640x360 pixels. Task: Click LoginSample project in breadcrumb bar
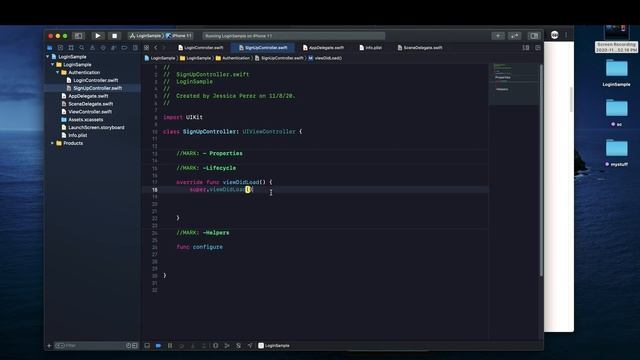[x=160, y=58]
